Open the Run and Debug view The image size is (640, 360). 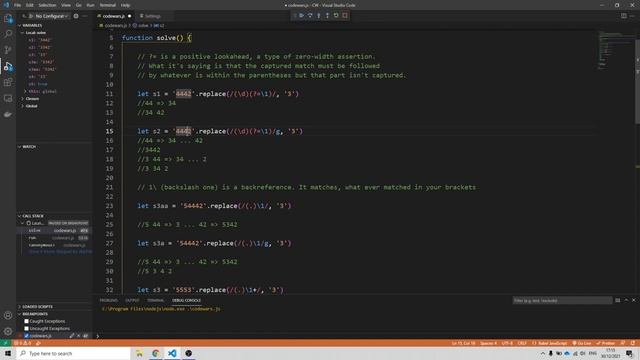tap(8, 66)
